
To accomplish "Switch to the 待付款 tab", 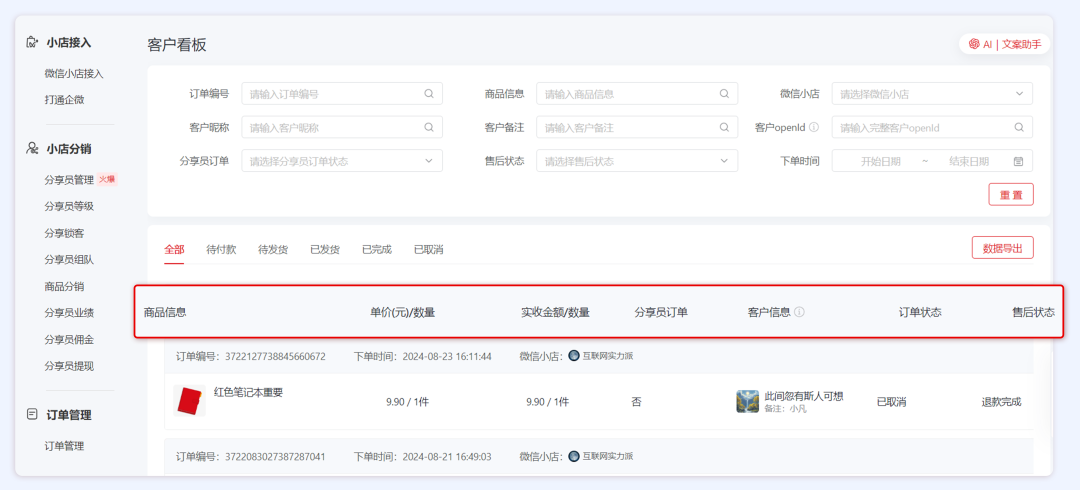I will click(221, 249).
